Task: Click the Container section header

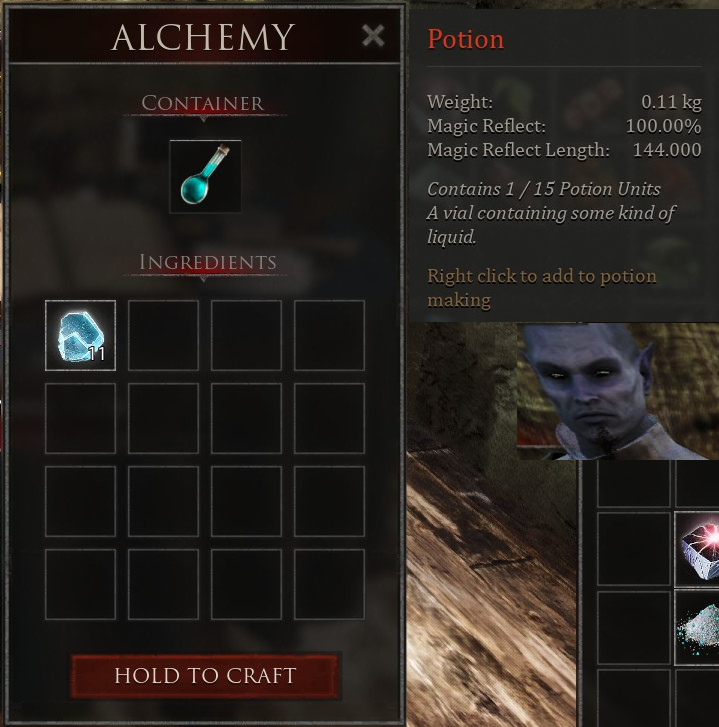Action: coord(203,103)
